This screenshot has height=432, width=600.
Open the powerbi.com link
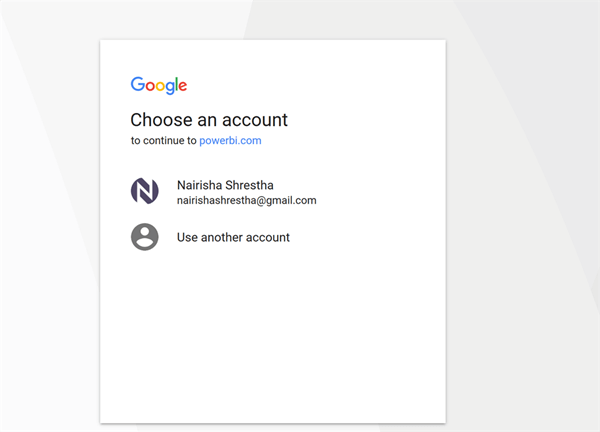230,141
